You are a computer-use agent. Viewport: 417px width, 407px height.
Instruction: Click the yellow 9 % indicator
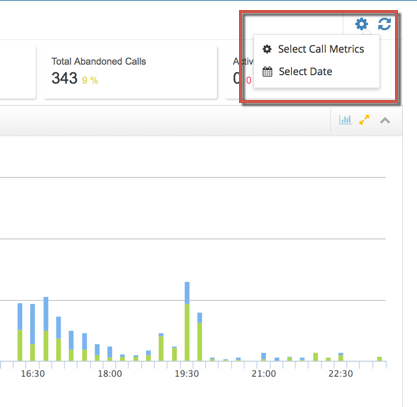tap(90, 80)
